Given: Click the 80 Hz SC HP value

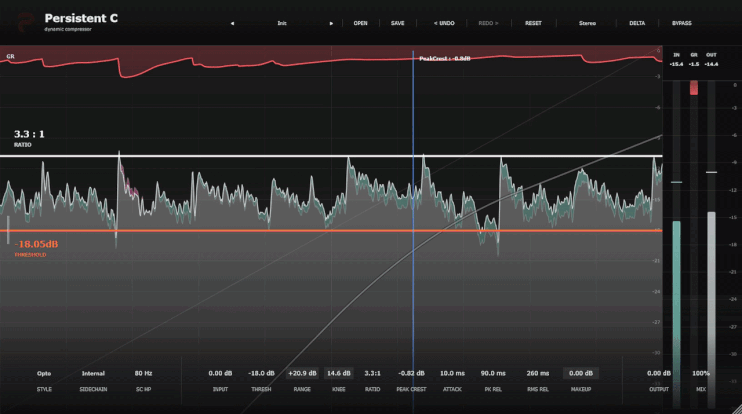Looking at the screenshot, I should point(143,373).
